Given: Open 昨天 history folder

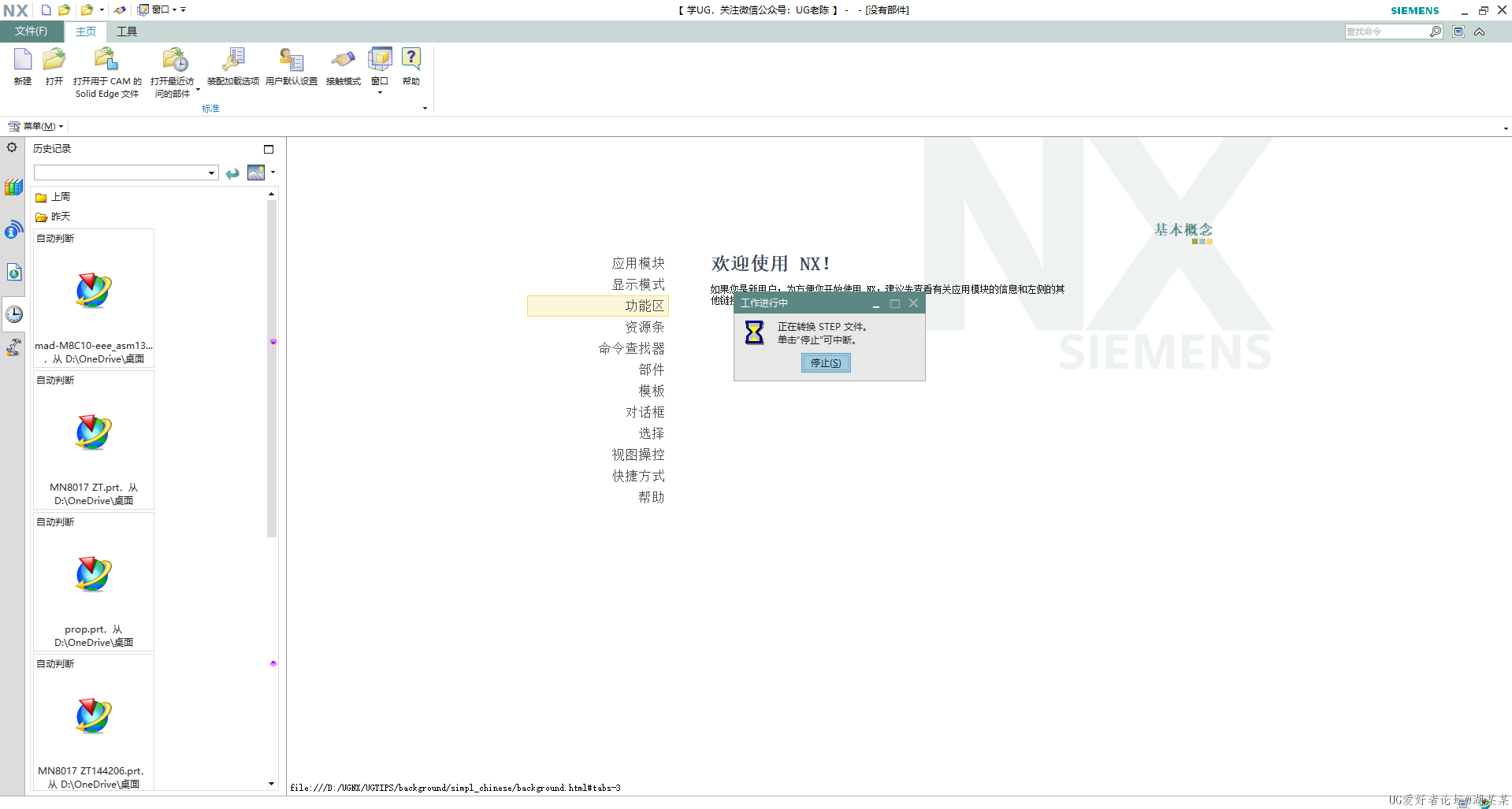Looking at the screenshot, I should coord(53,217).
